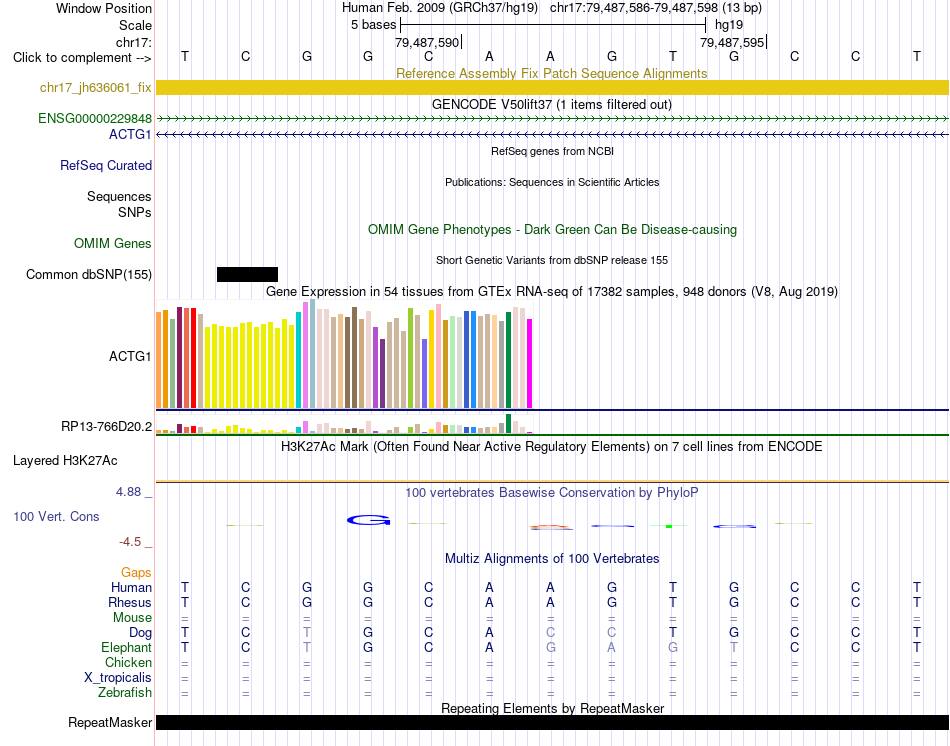950x746 pixels.
Task: Open the OMIM Genes track label
Action: [113, 244]
